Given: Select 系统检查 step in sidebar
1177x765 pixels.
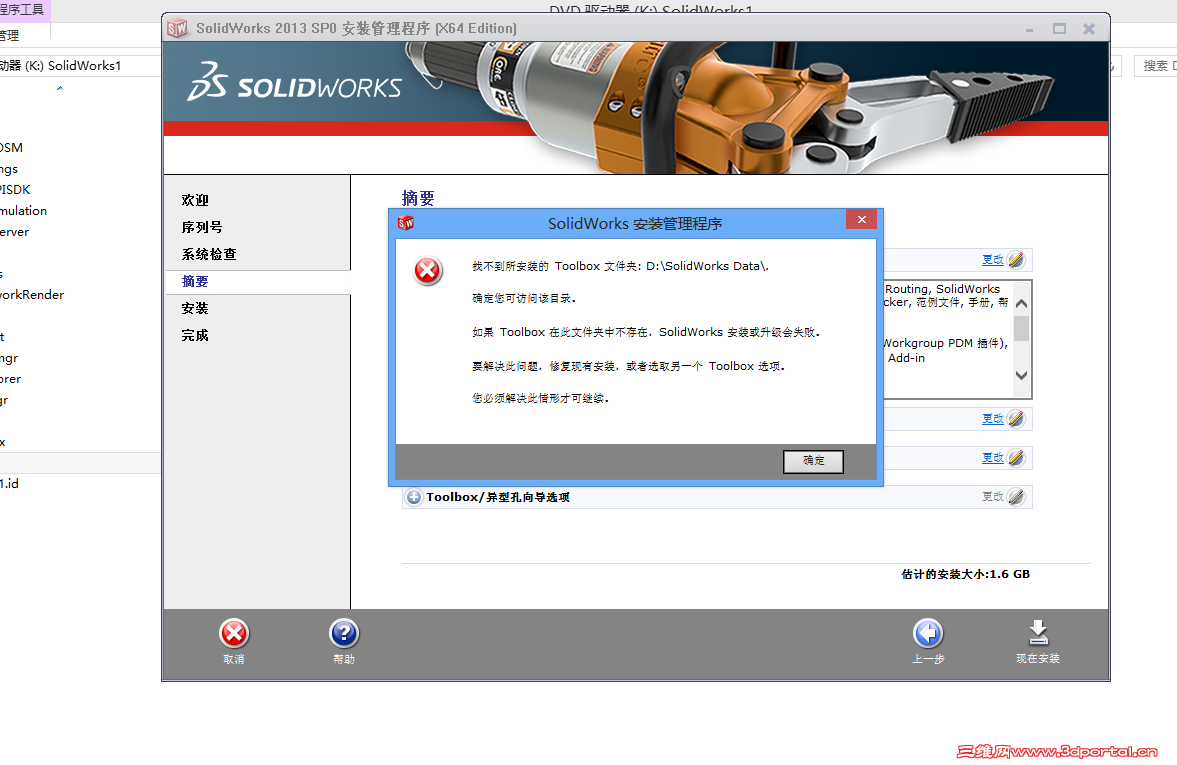Looking at the screenshot, I should point(209,254).
